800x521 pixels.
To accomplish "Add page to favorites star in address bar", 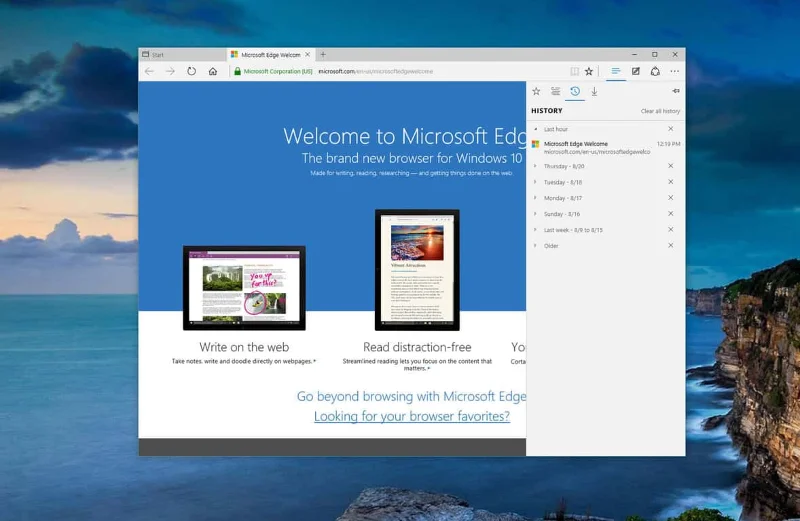I will 589,71.
